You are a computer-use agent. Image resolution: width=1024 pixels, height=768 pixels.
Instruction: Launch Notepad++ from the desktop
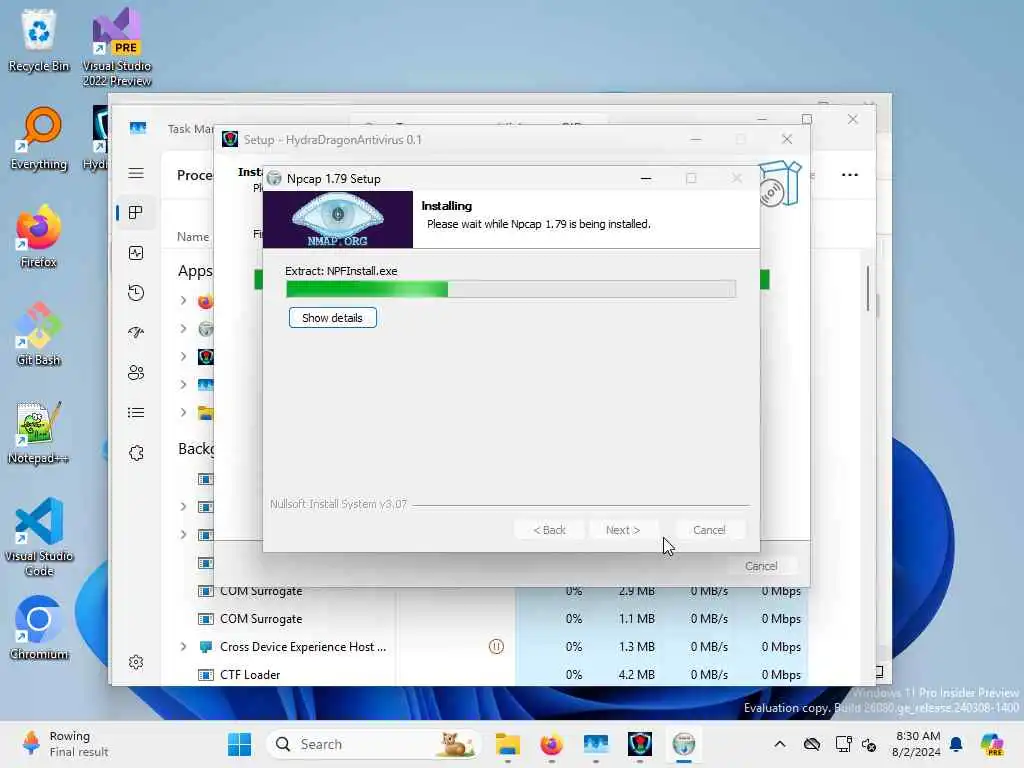tap(39, 432)
